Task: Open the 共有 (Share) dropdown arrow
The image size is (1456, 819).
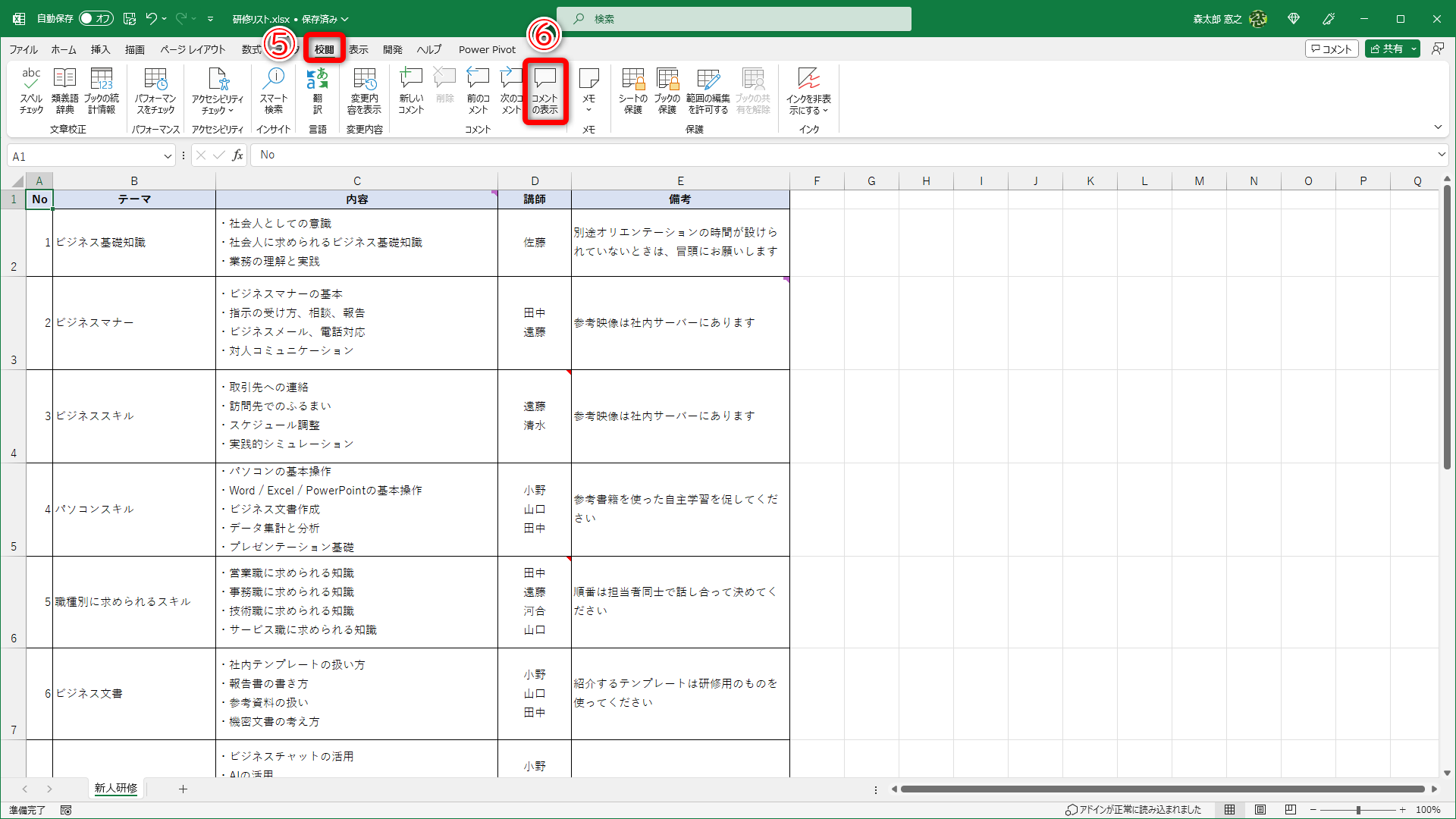Action: 1415,48
